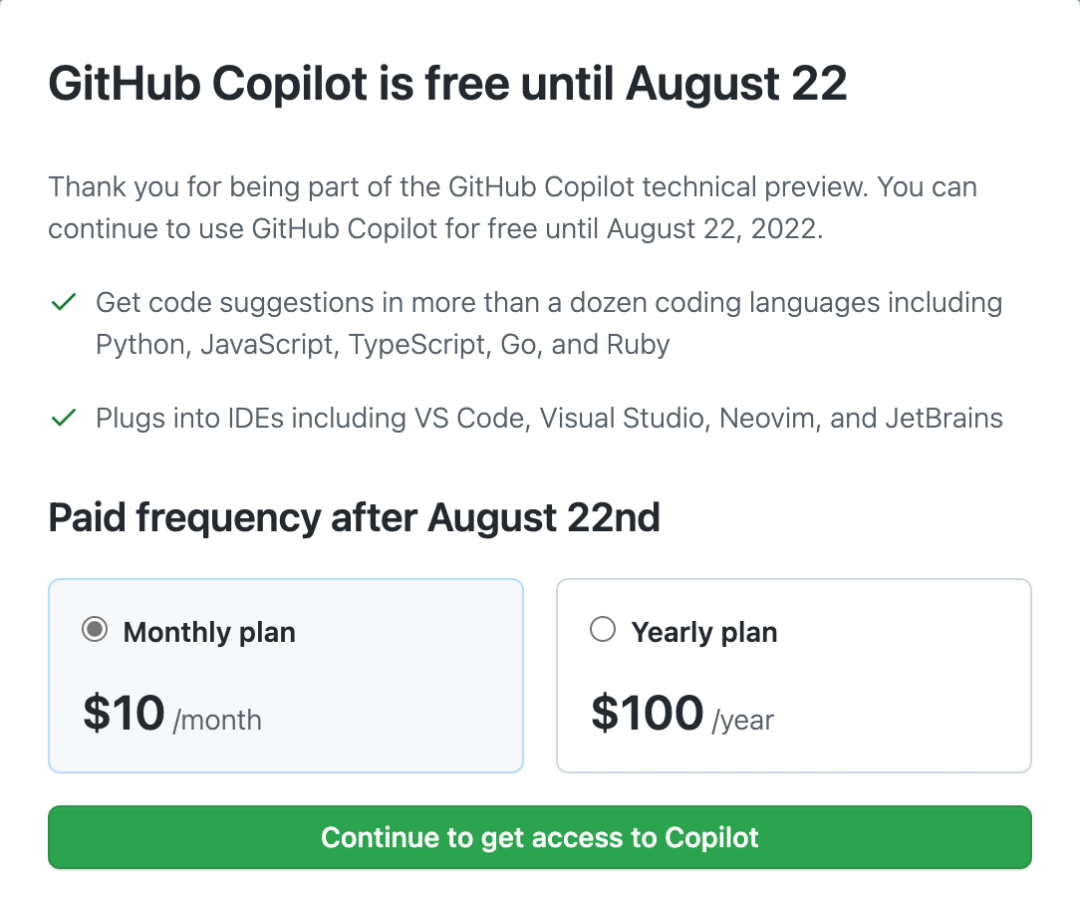
Task: Click the "/month" billing period text
Action: [x=217, y=720]
